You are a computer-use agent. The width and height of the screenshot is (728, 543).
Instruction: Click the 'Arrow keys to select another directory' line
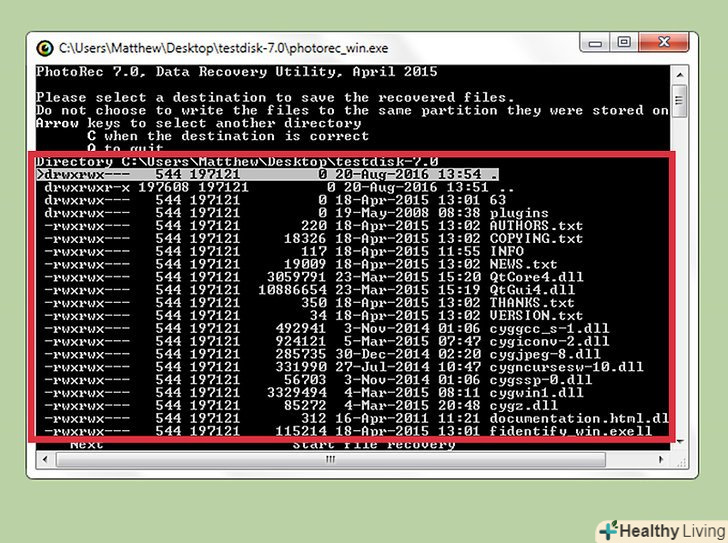199,123
